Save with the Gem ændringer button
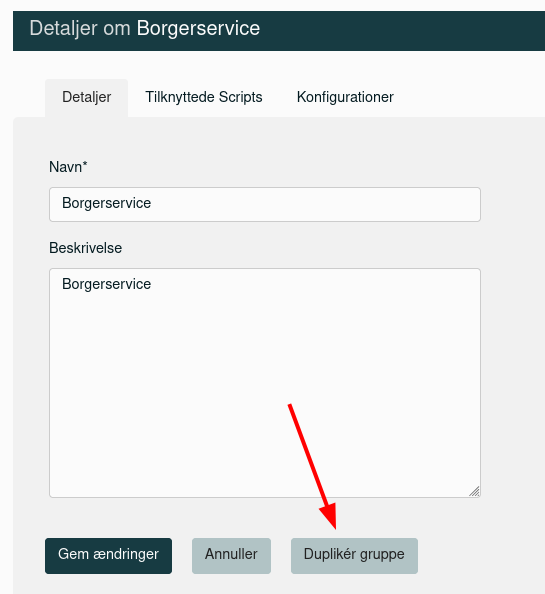The image size is (545, 594). (x=108, y=556)
